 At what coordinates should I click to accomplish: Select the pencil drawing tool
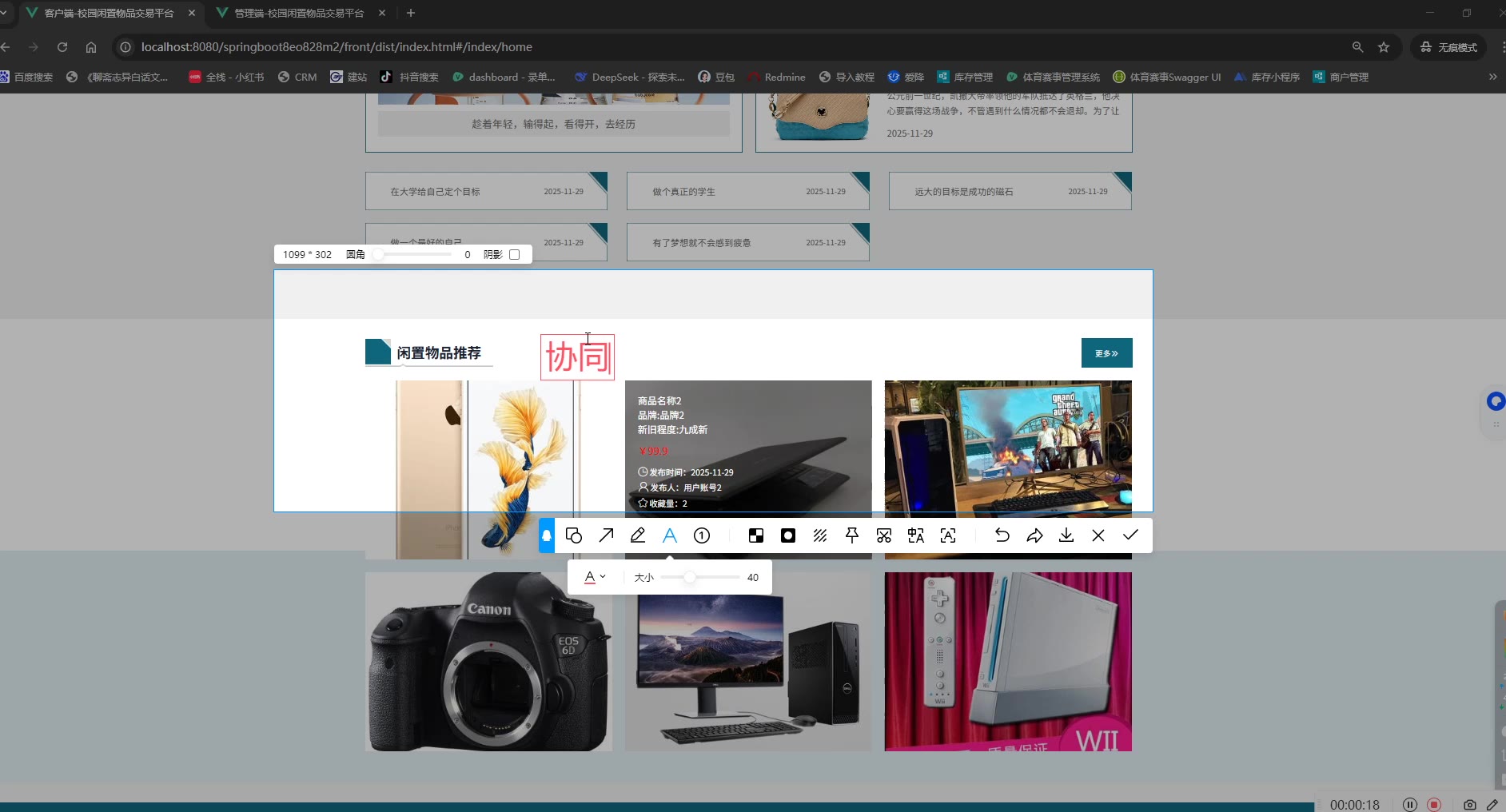[x=638, y=535]
